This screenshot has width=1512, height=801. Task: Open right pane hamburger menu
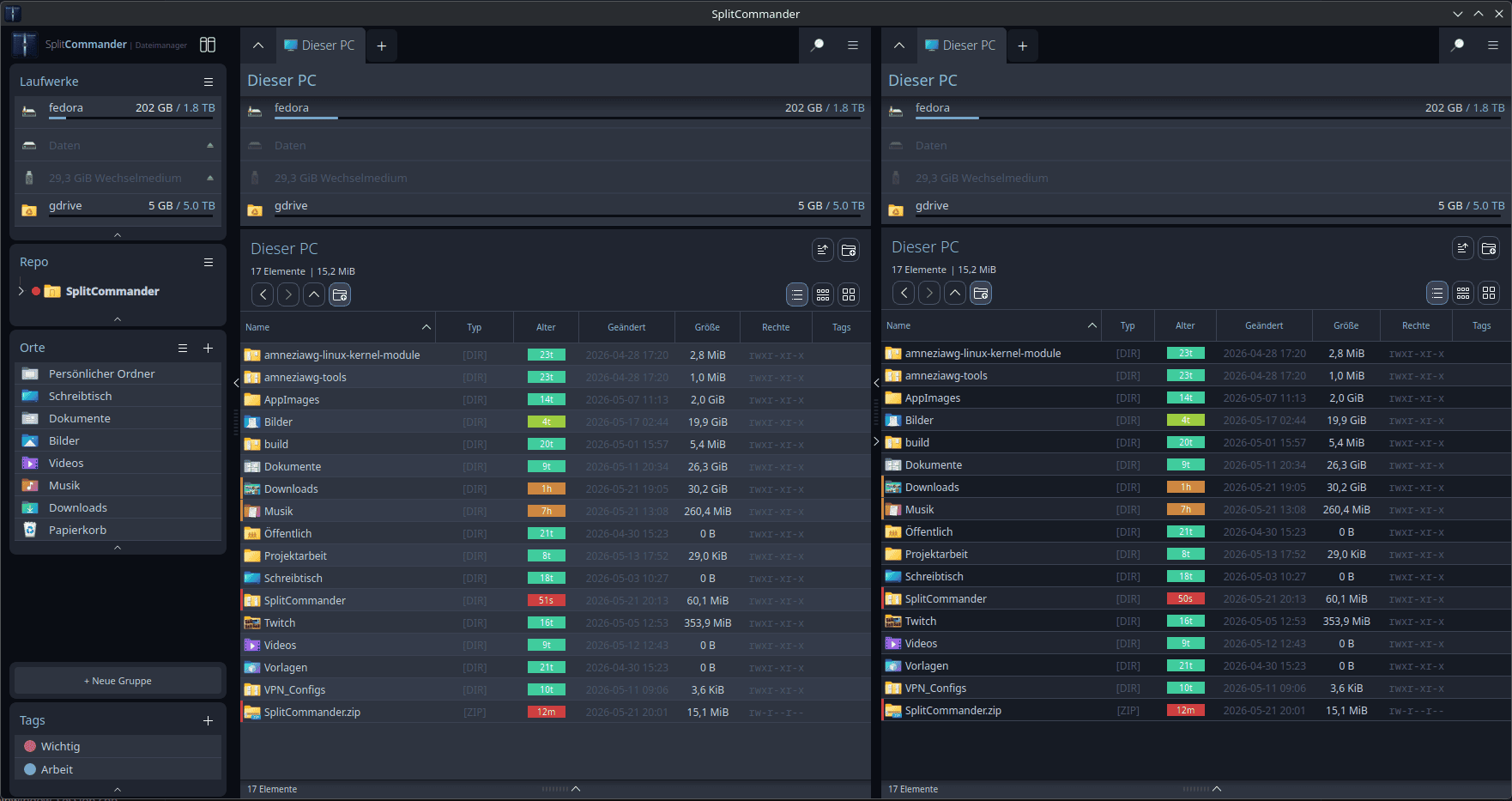pos(1493,46)
